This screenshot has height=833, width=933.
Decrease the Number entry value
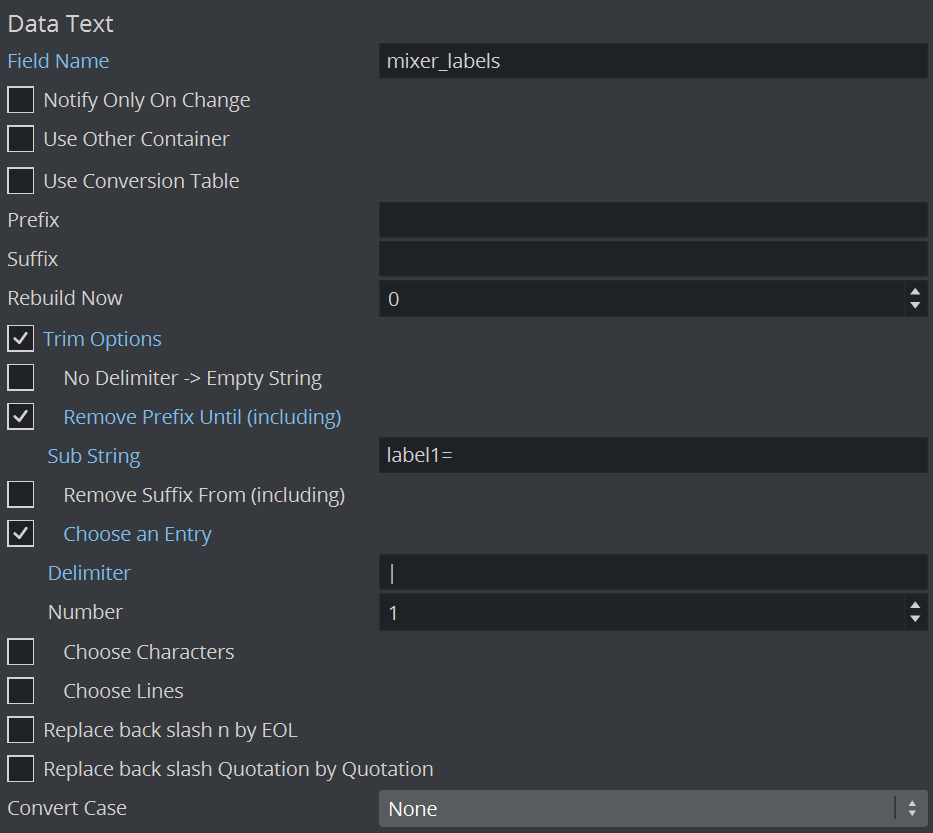point(915,619)
